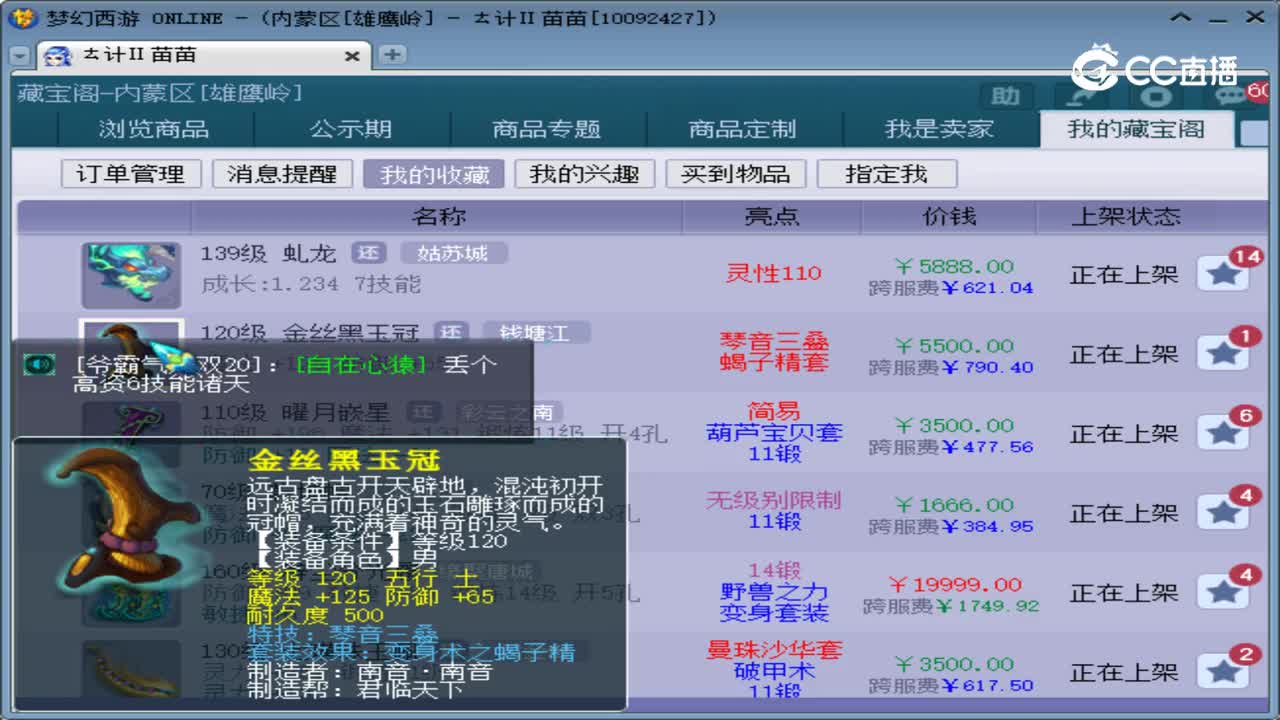Open the chat messages icon showing 60 notifications
1280x720 pixels.
(x=1231, y=95)
